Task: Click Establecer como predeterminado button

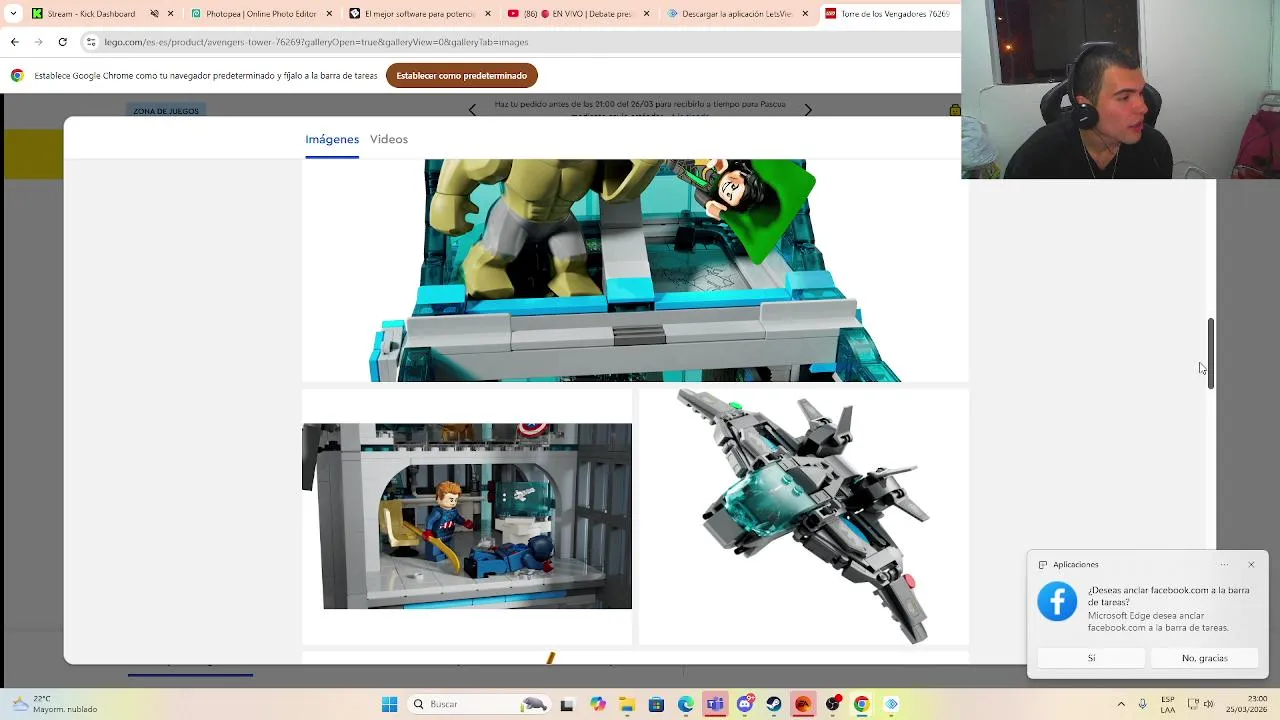Action: coord(461,76)
